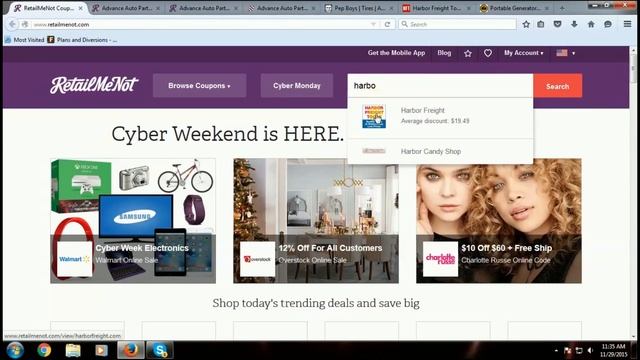The width and height of the screenshot is (640, 360).
Task: Click the Charlotte Russe logo tile
Action: pos(440,259)
